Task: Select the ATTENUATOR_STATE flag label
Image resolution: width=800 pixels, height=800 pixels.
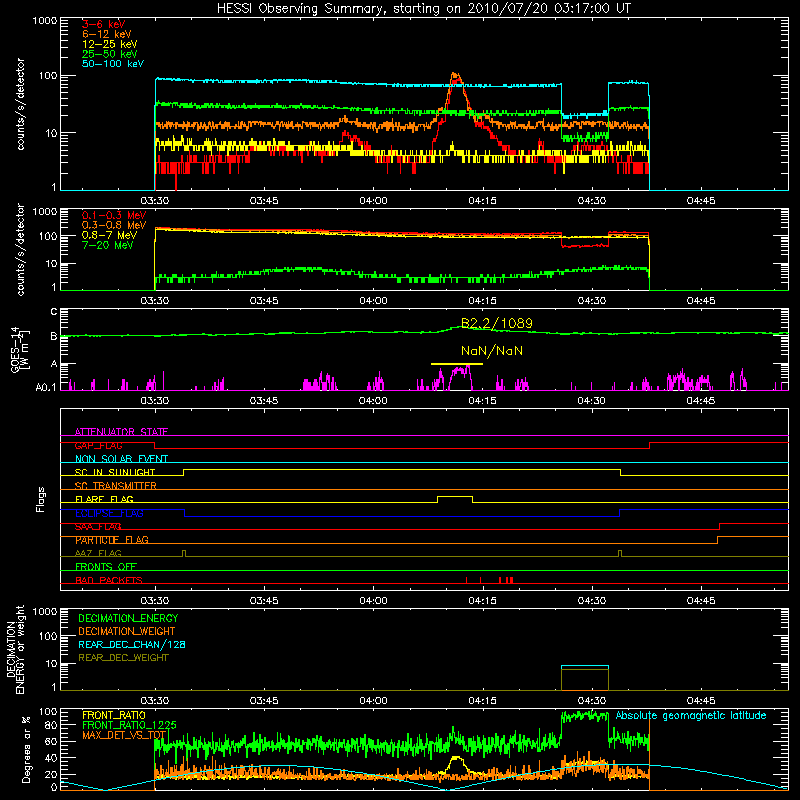Action: pyautogui.click(x=121, y=432)
